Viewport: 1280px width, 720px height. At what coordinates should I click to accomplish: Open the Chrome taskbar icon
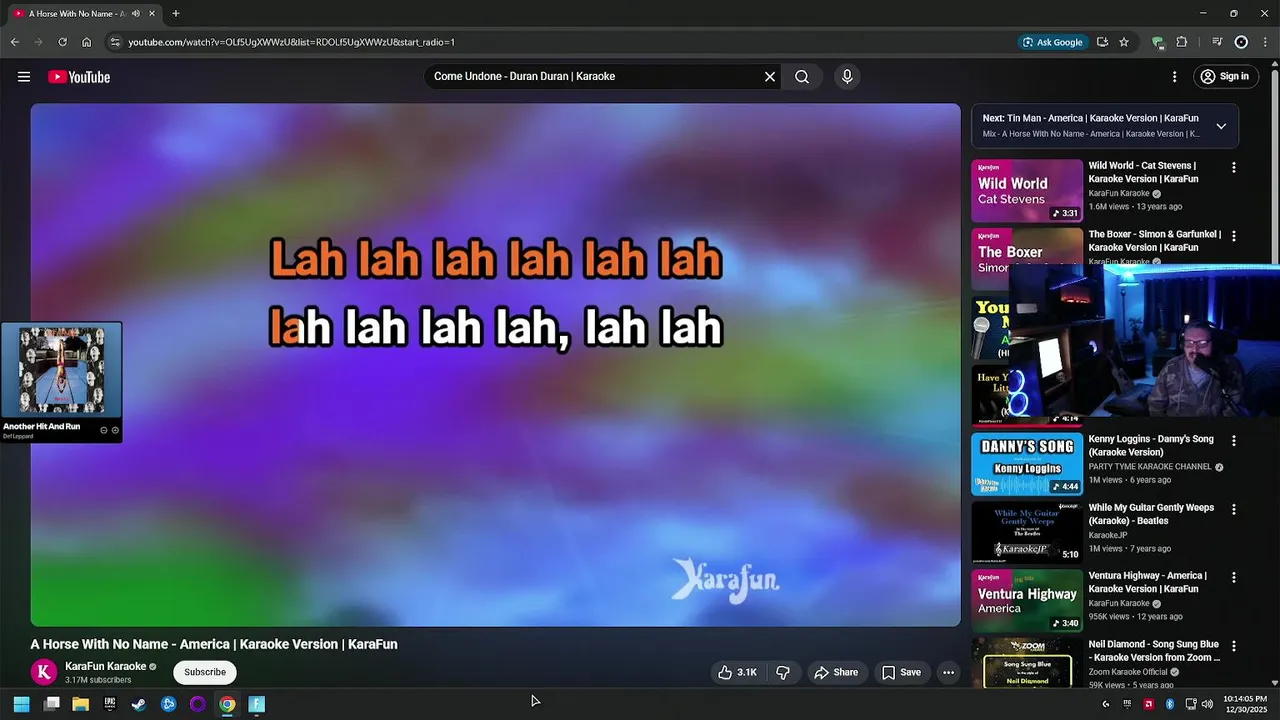(227, 704)
